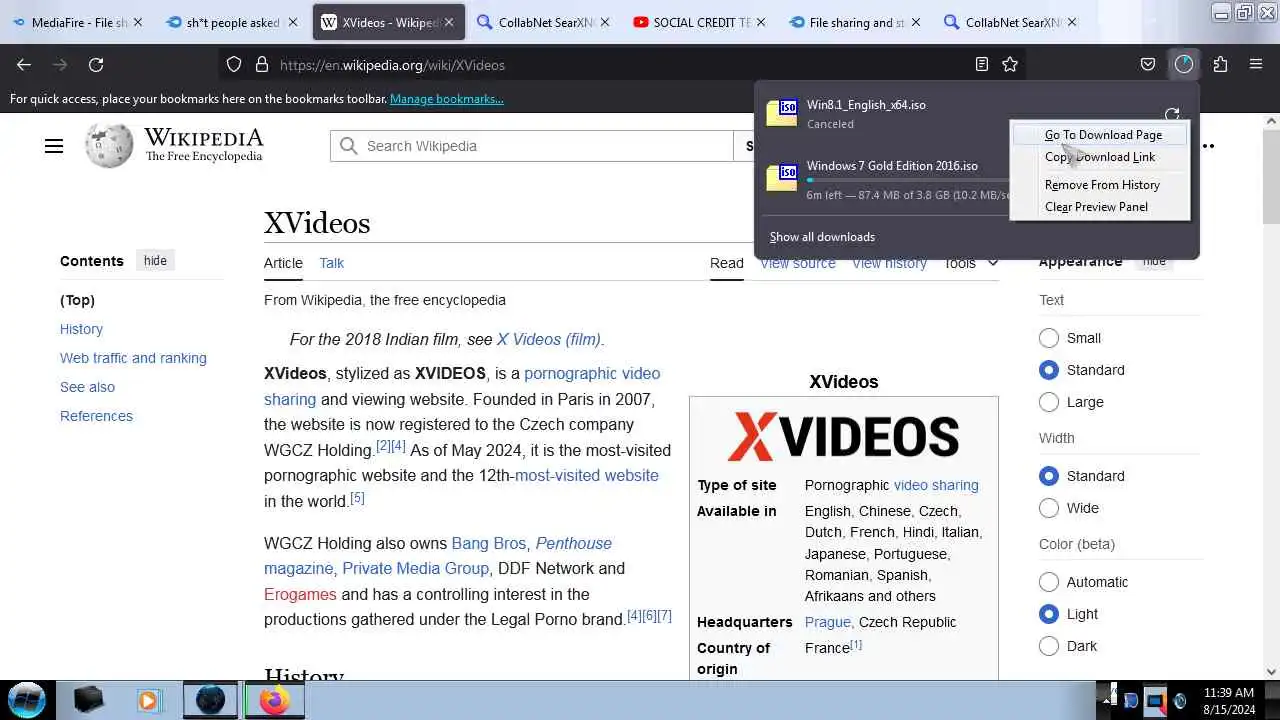The height and width of the screenshot is (720, 1280).
Task: Choose Copy Download Link
Action: pyautogui.click(x=1100, y=157)
